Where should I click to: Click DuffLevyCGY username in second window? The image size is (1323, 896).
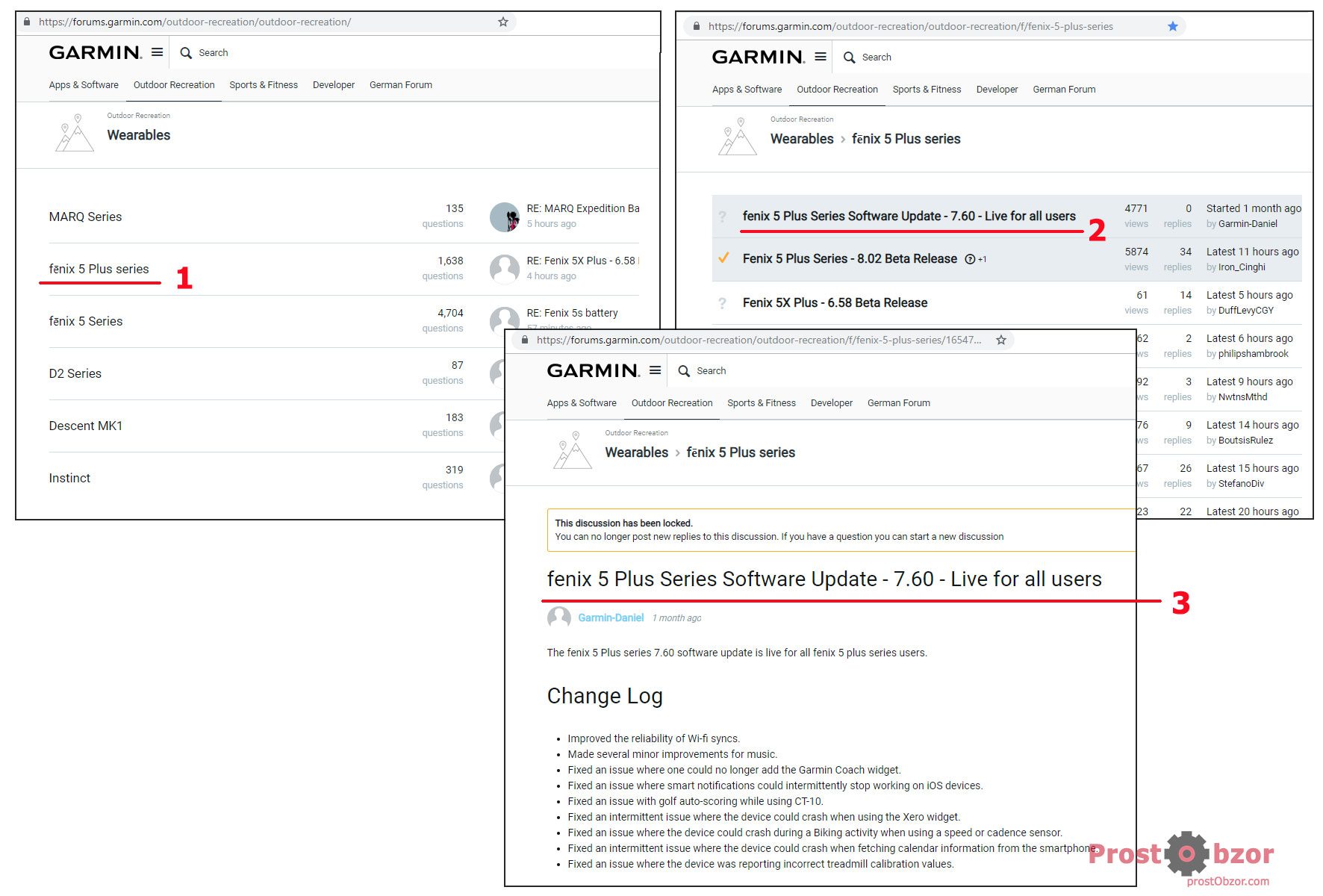pyautogui.click(x=1246, y=311)
